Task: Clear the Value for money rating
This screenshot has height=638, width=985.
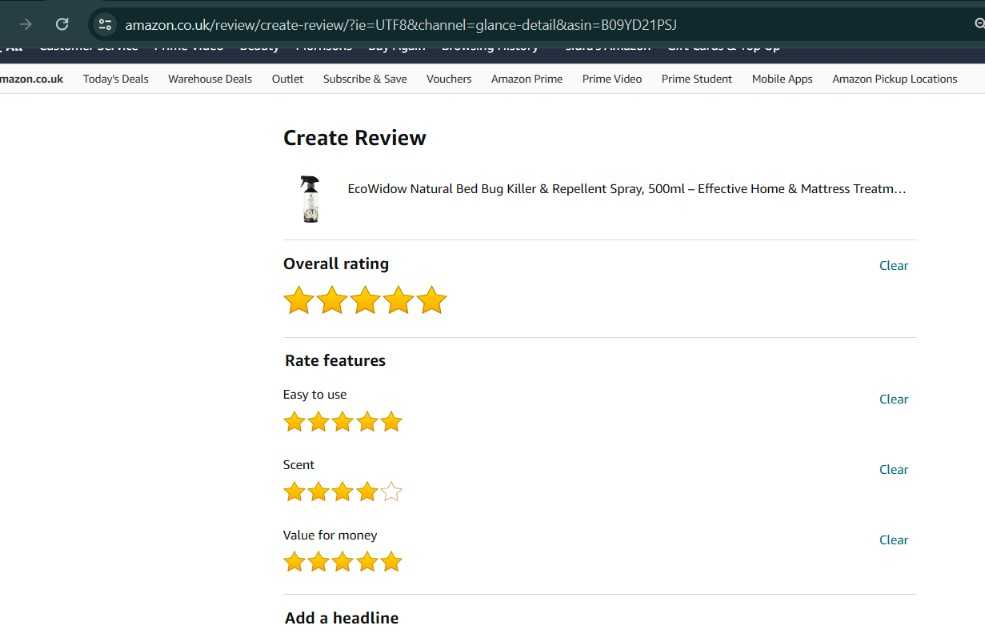Action: click(x=893, y=540)
